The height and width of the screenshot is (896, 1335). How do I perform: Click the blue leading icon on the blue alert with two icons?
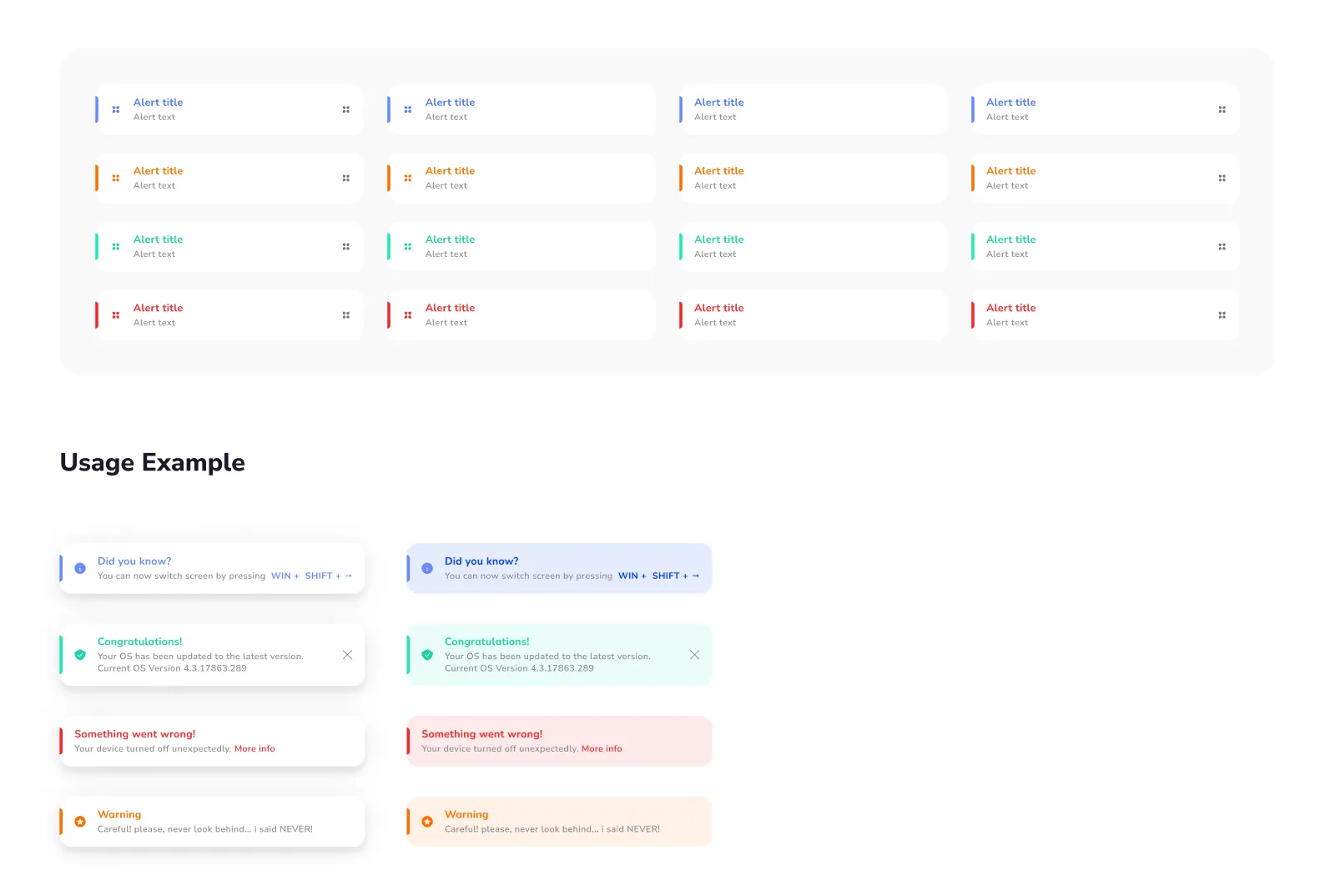click(116, 109)
